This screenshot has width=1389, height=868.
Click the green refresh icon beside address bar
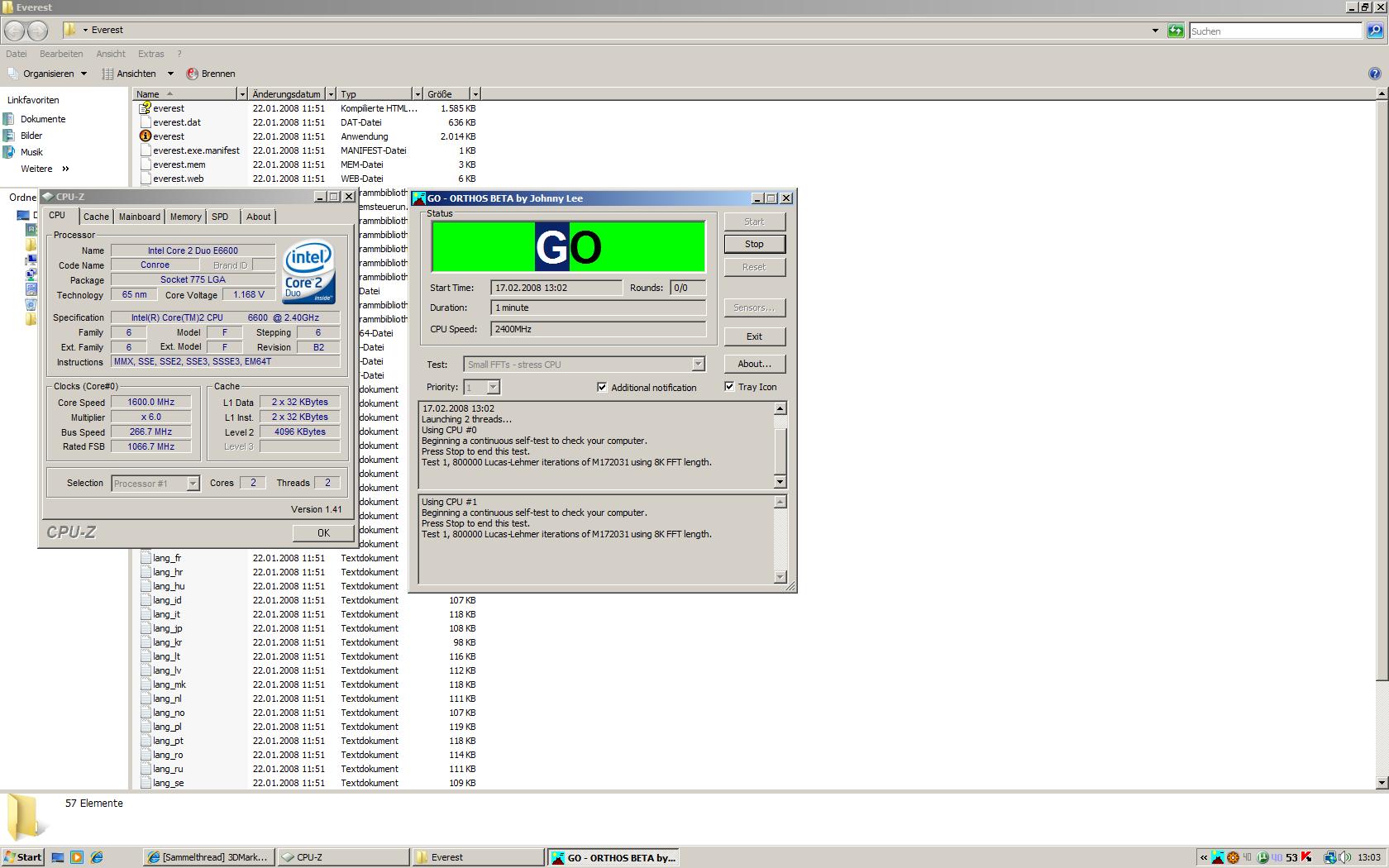coord(1175,31)
